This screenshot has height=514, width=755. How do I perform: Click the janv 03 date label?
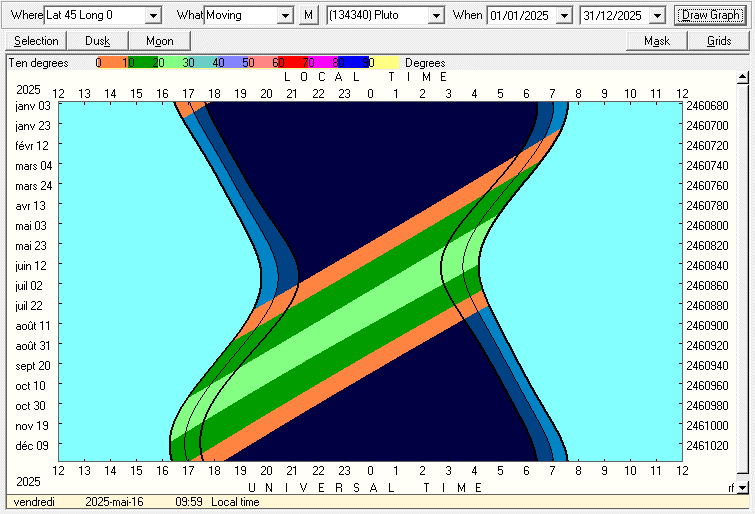coord(33,106)
